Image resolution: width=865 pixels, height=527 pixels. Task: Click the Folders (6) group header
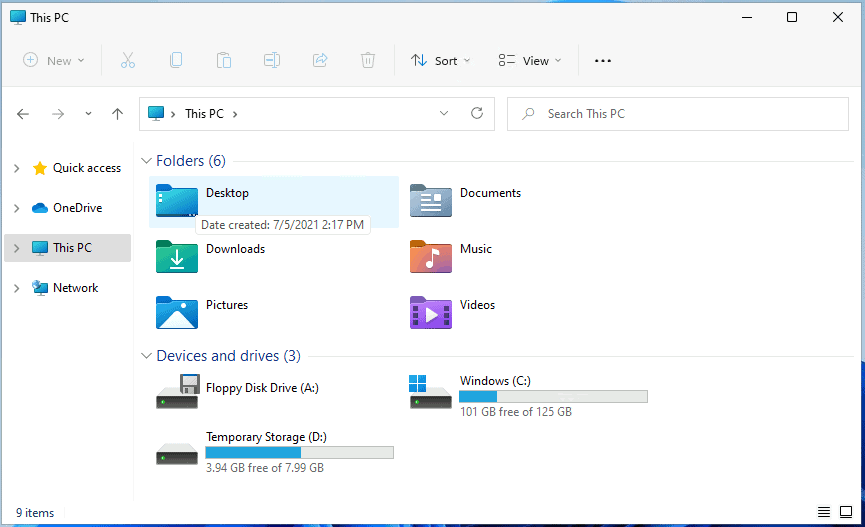pyautogui.click(x=191, y=161)
